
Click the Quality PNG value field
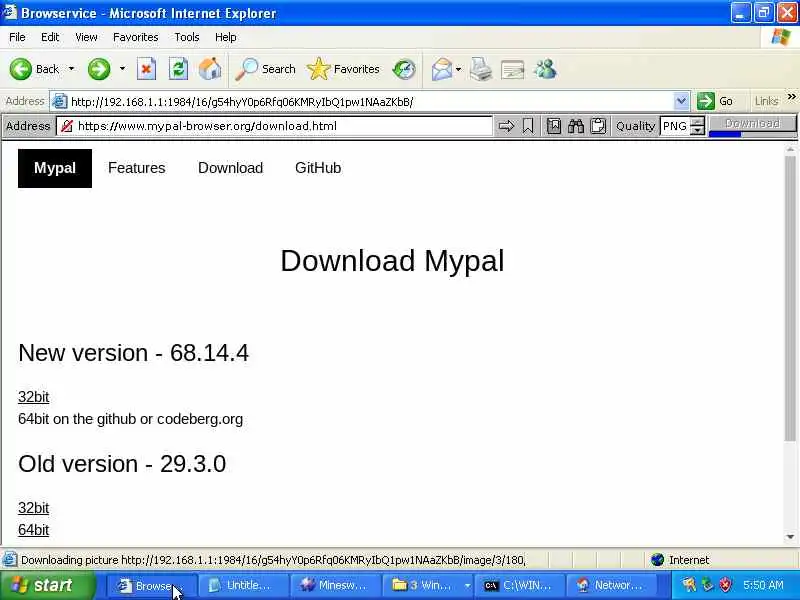pyautogui.click(x=674, y=126)
